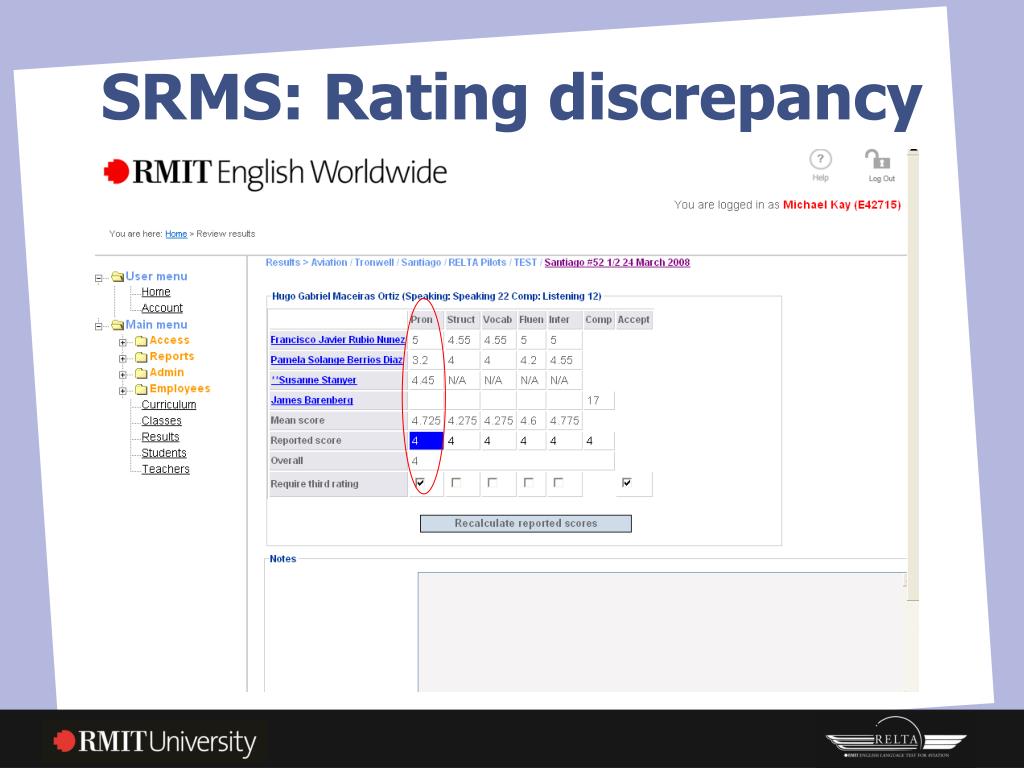Click the Aviation breadcrumb in the path
1024x768 pixels.
tap(328, 263)
